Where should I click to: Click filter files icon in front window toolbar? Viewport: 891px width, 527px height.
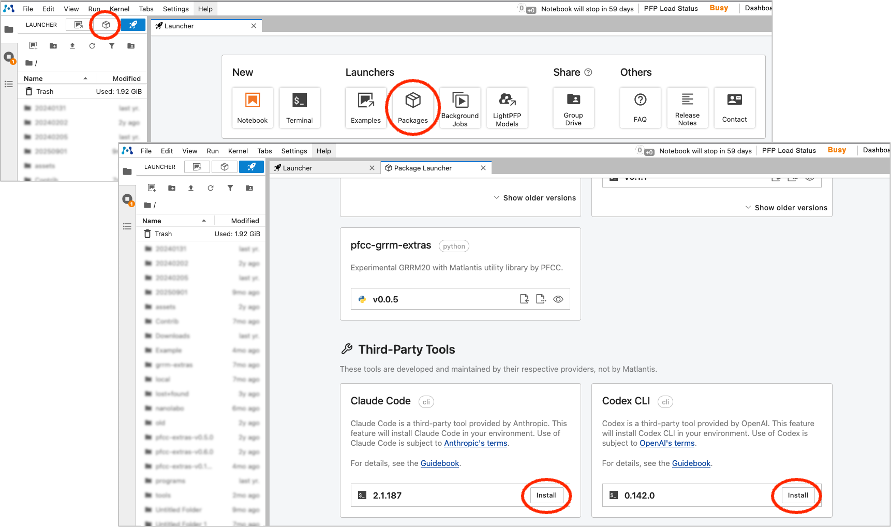click(x=230, y=188)
